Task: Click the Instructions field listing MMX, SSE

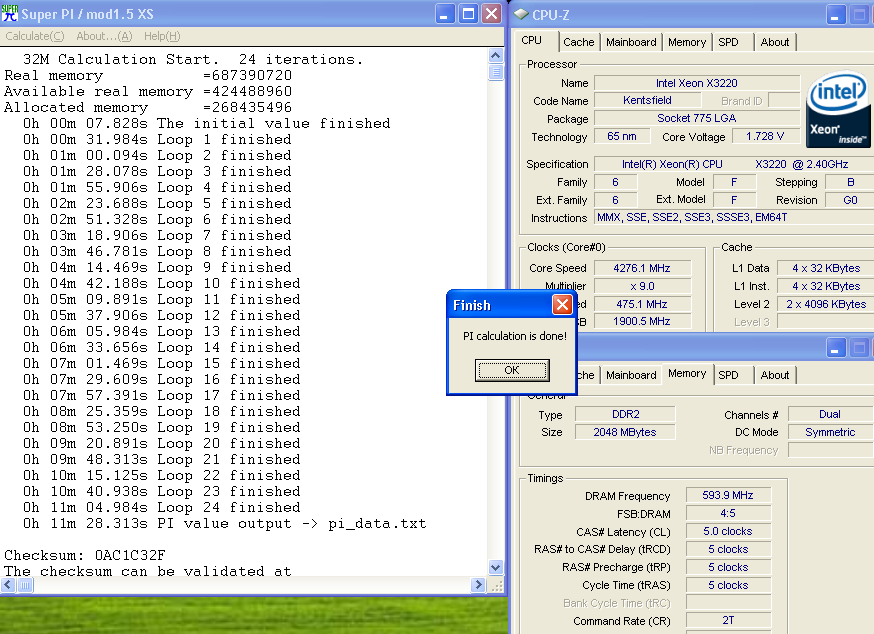Action: point(734,217)
